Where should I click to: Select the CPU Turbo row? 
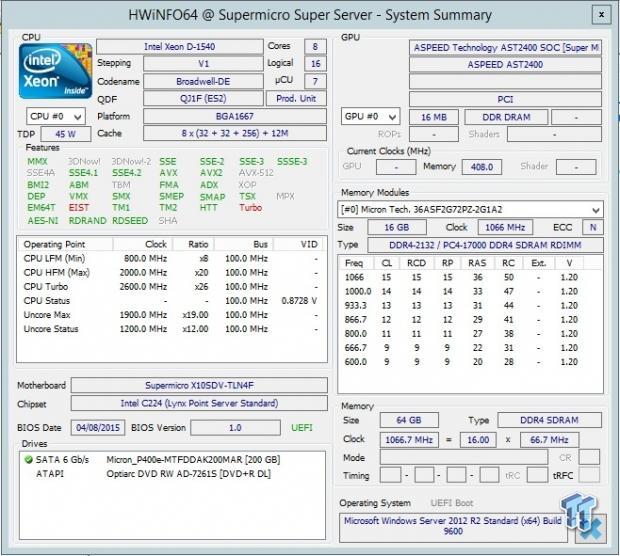coord(171,287)
